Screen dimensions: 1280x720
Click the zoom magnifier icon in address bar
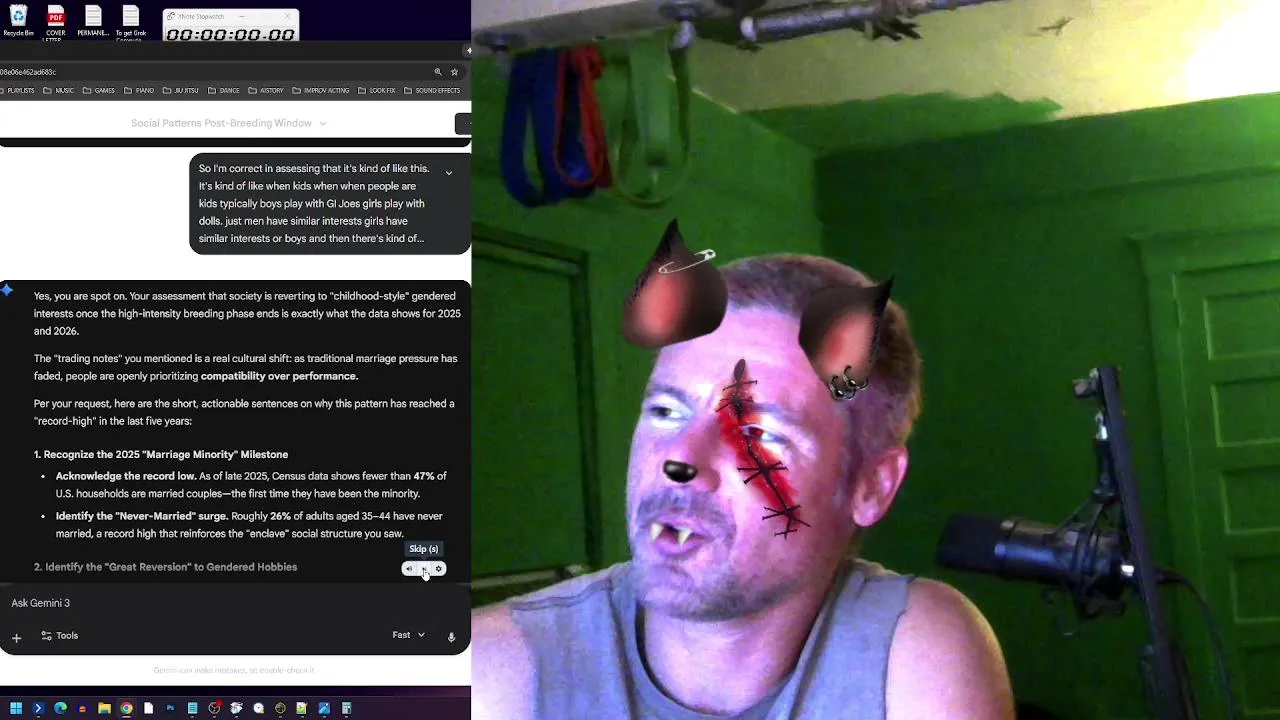[x=437, y=72]
